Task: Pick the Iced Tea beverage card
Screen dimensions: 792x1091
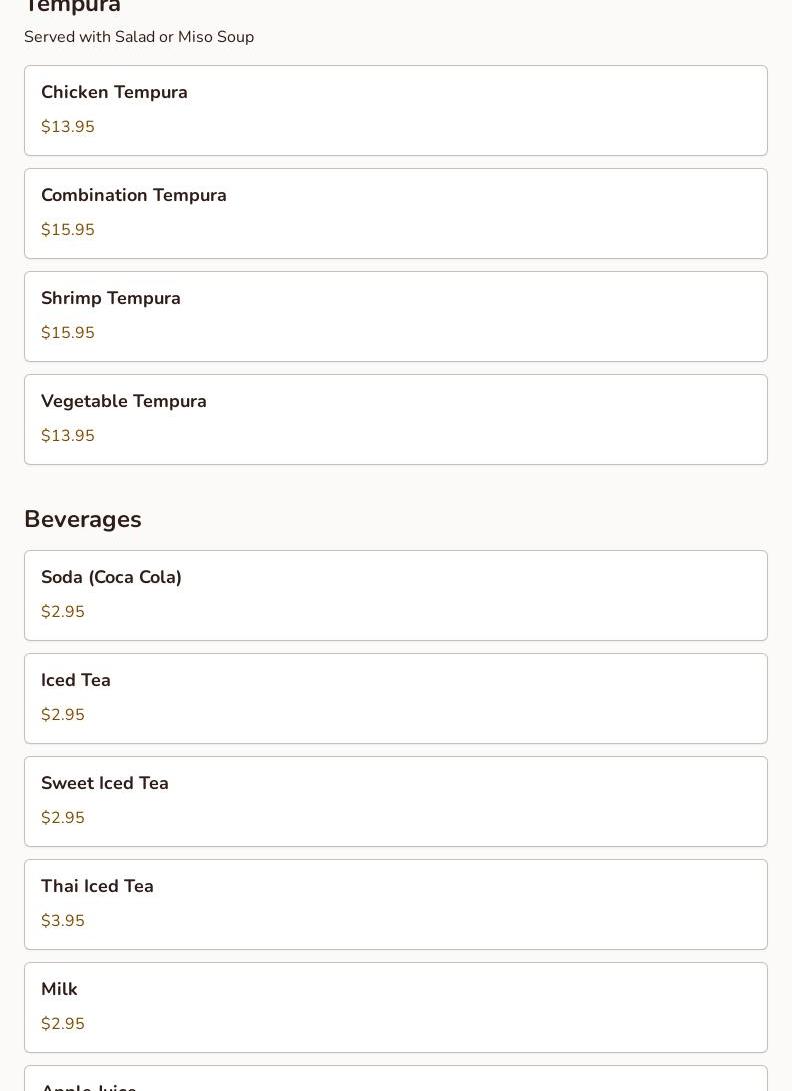Action: (395, 699)
